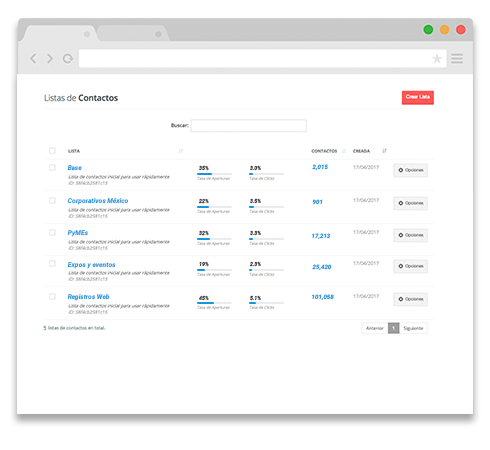
Task: Switch to the second browser tab
Action: click(133, 33)
